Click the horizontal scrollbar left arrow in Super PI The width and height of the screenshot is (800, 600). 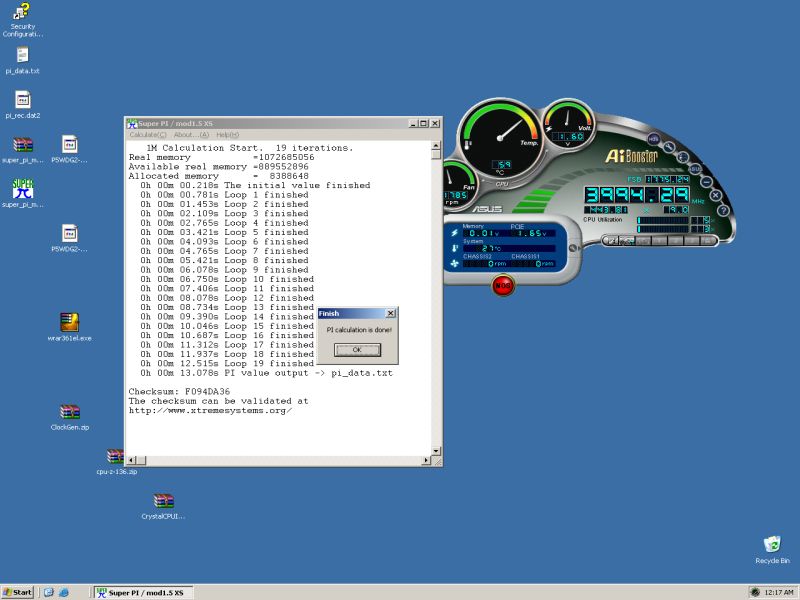coord(131,460)
